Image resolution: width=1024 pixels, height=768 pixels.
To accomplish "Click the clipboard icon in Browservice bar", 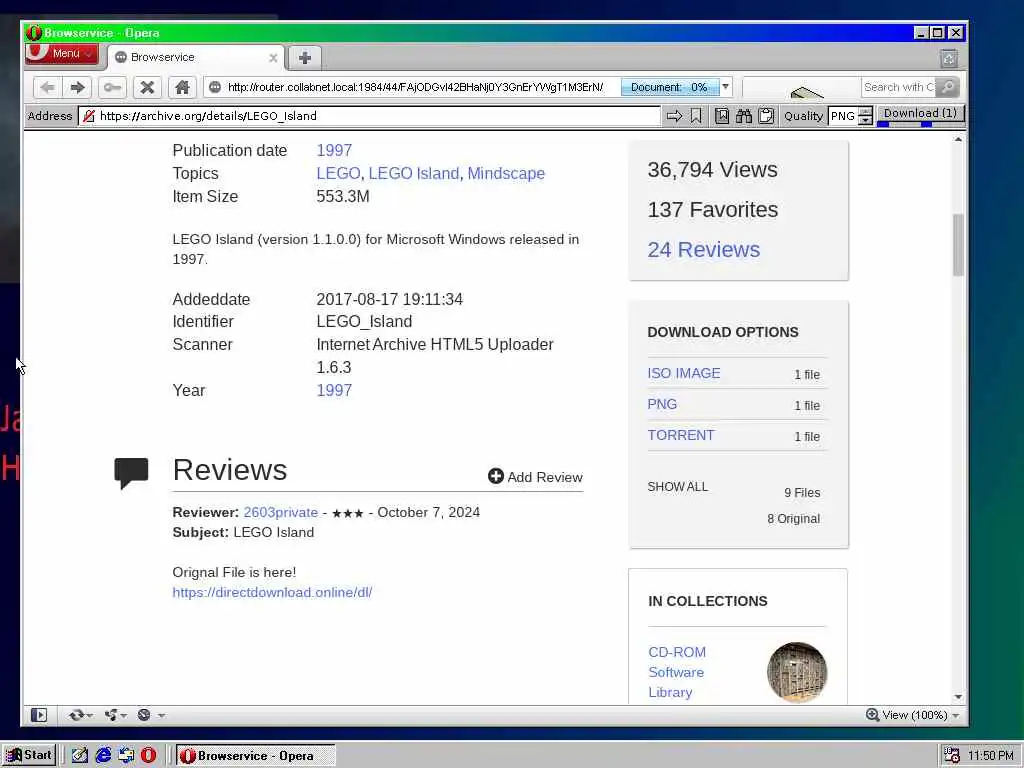I will [766, 116].
